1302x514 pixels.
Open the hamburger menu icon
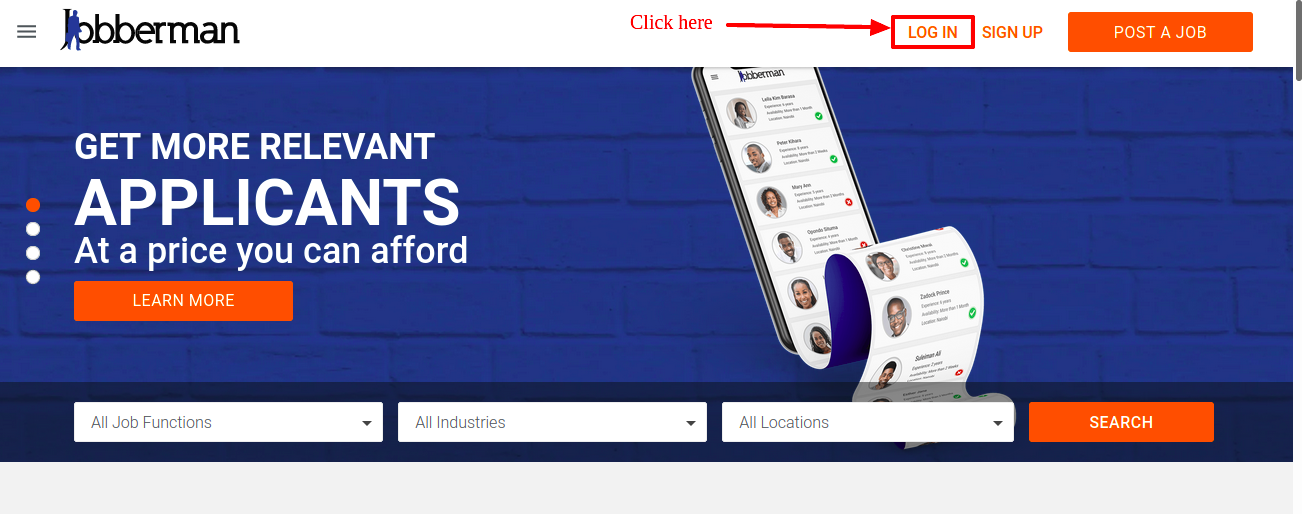pos(27,31)
